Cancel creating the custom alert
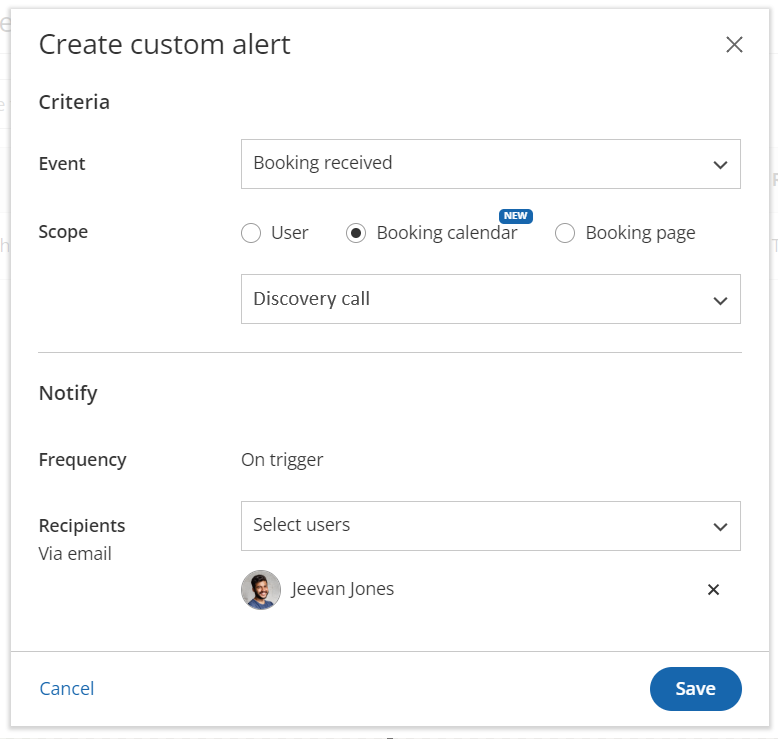Viewport: 778px width, 739px height. coord(67,689)
